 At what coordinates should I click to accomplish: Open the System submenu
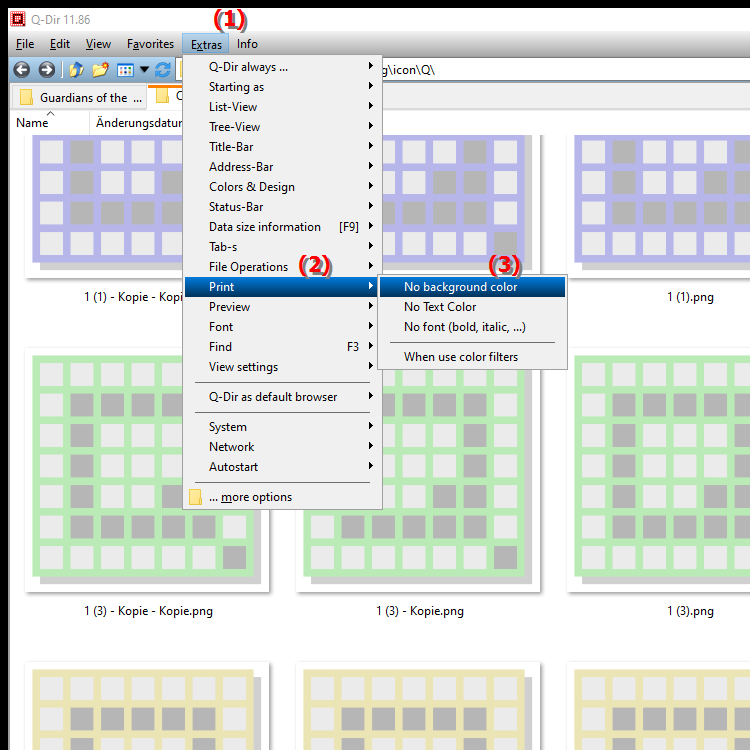(283, 427)
